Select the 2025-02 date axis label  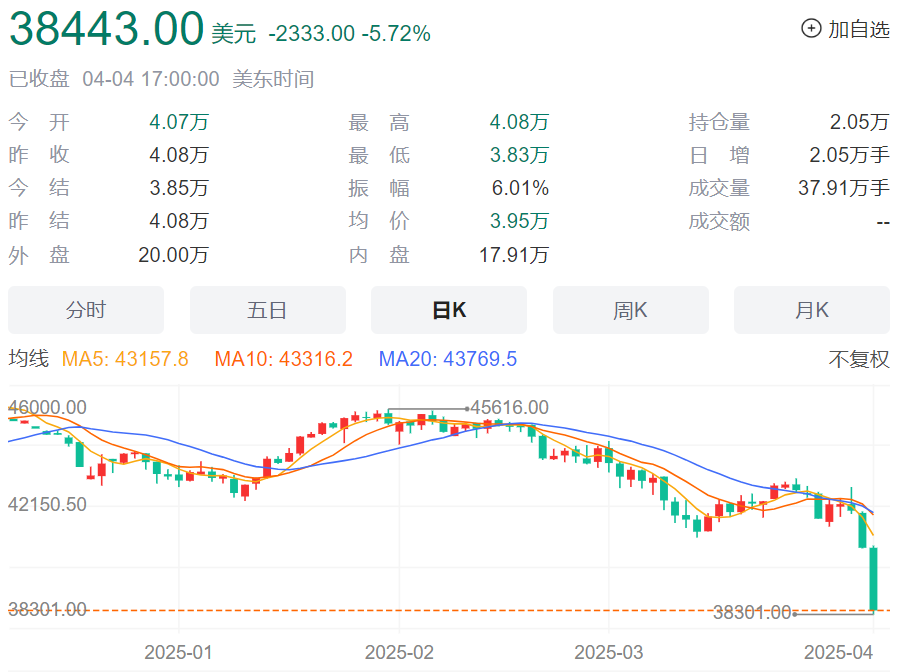(399, 650)
